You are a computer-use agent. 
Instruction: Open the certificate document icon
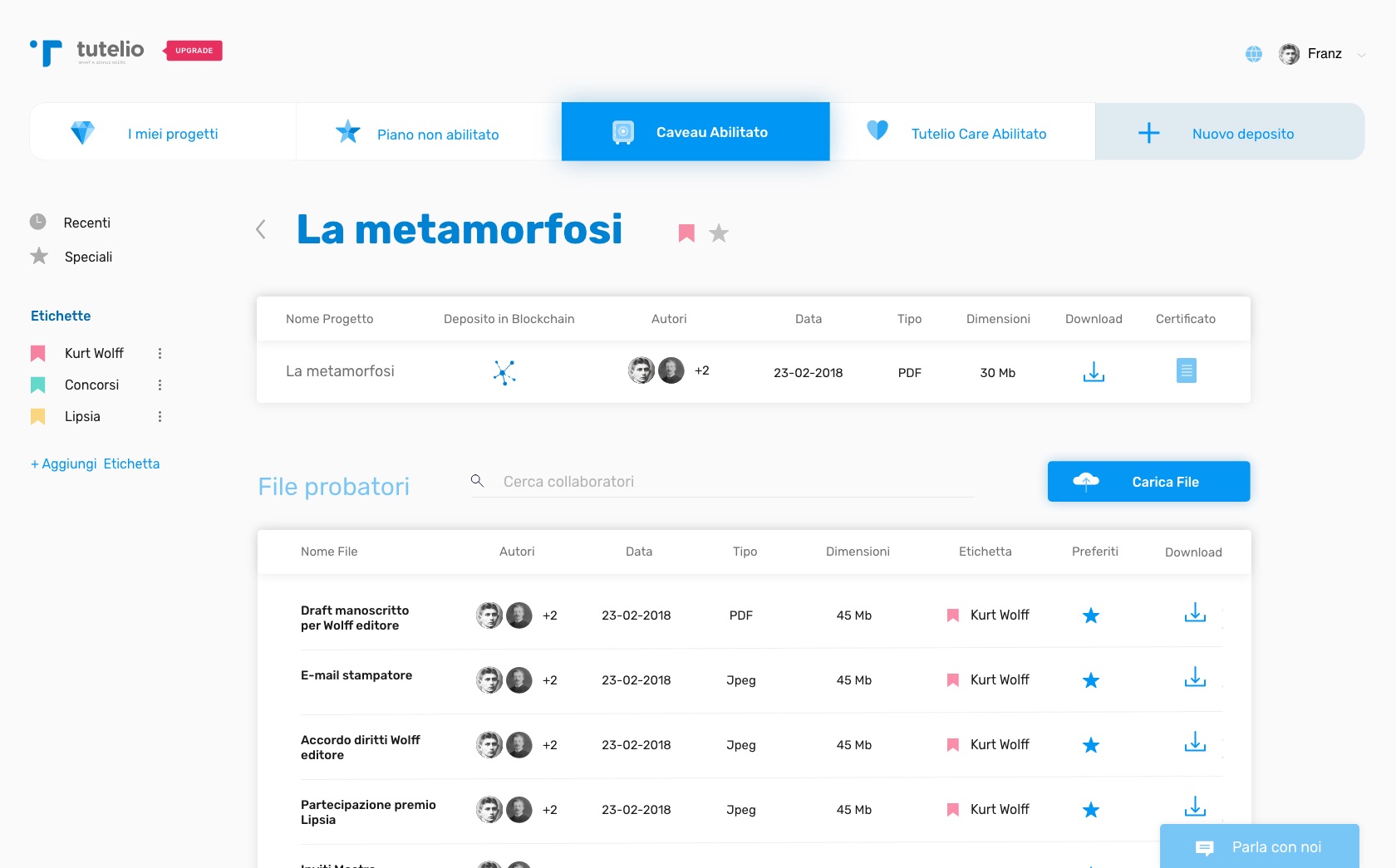pyautogui.click(x=1186, y=370)
